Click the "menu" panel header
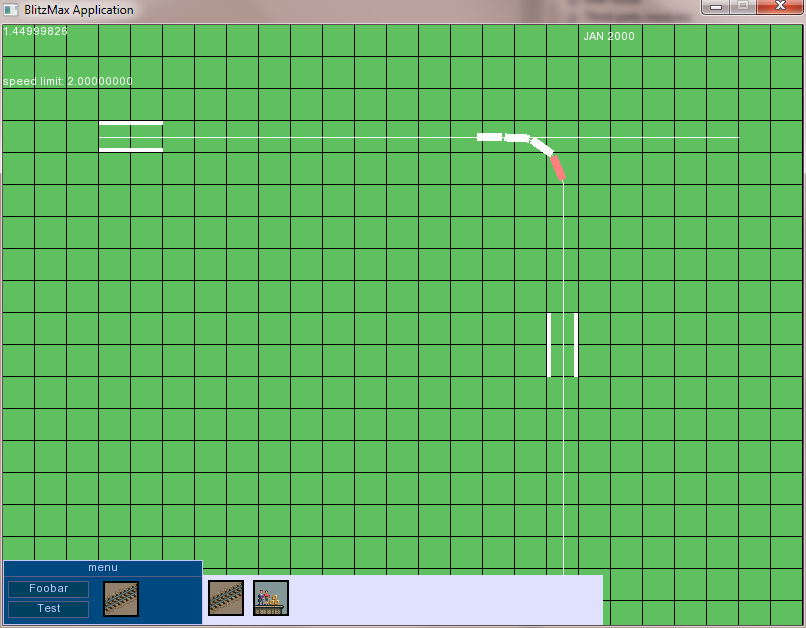Image resolution: width=806 pixels, height=628 pixels. click(x=103, y=568)
